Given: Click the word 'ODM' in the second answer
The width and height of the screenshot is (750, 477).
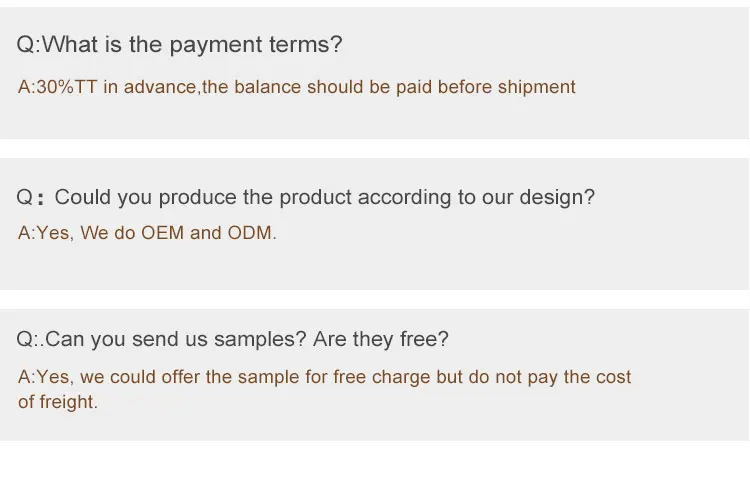Looking at the screenshot, I should click(251, 233).
